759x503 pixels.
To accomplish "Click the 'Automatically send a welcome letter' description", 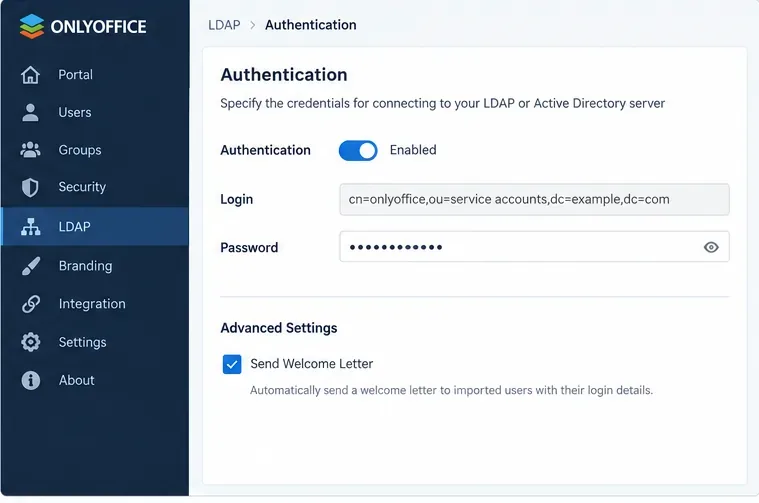I will coord(451,390).
